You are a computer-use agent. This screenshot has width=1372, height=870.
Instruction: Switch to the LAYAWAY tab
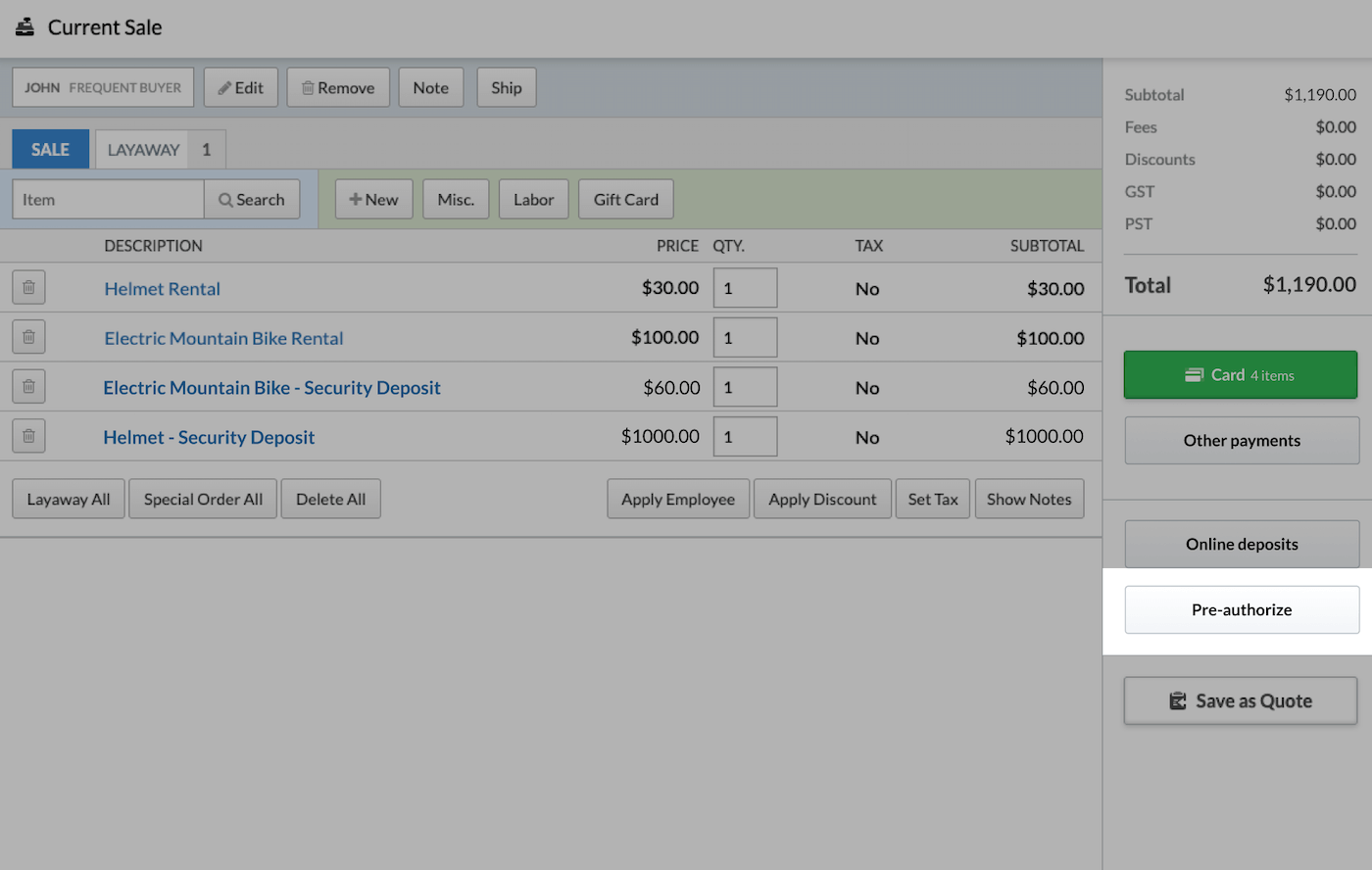143,149
